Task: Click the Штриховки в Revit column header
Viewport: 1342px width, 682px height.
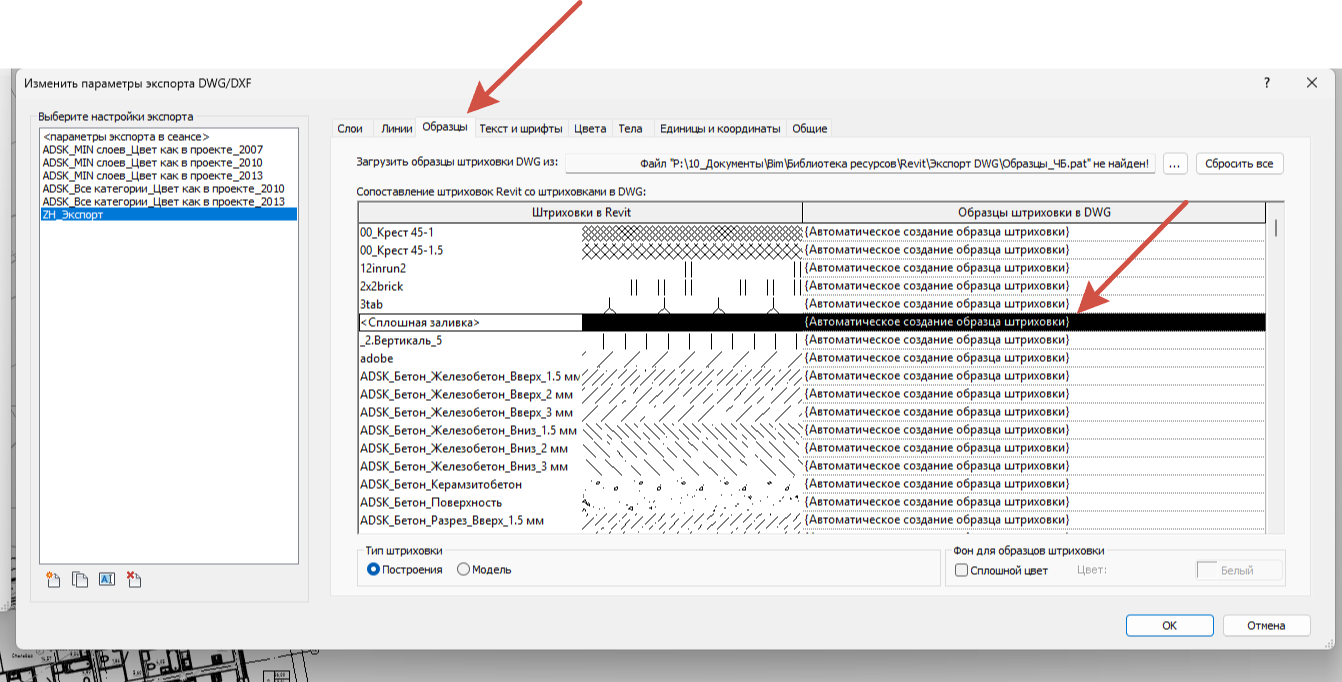Action: pyautogui.click(x=580, y=212)
